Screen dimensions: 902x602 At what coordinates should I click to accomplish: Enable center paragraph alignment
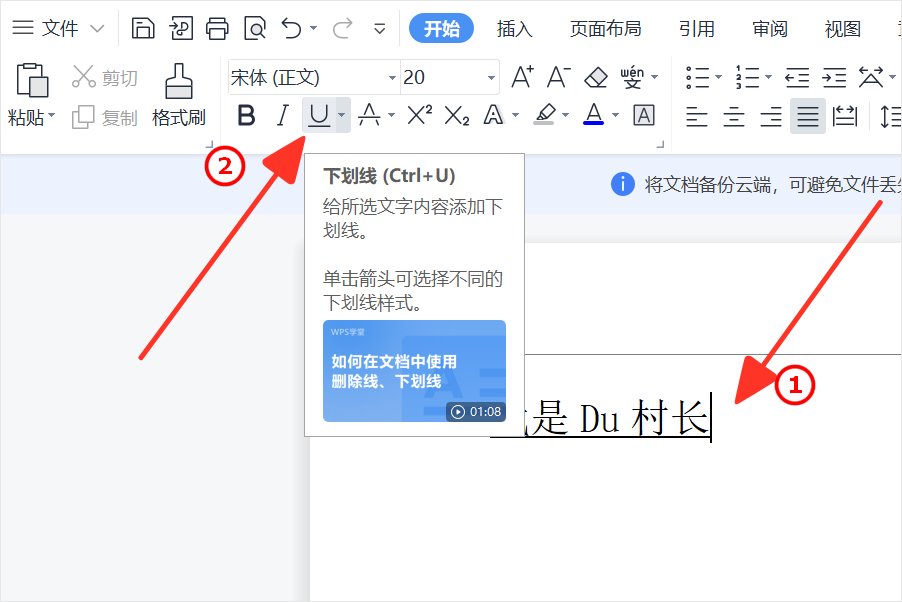click(x=733, y=116)
